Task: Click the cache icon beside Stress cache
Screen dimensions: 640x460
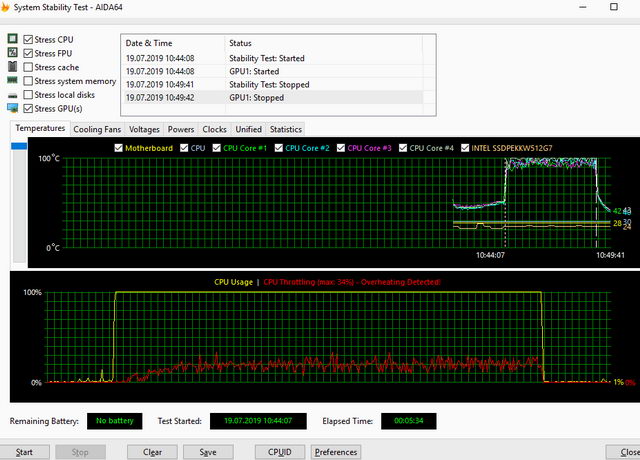Action: tap(13, 66)
